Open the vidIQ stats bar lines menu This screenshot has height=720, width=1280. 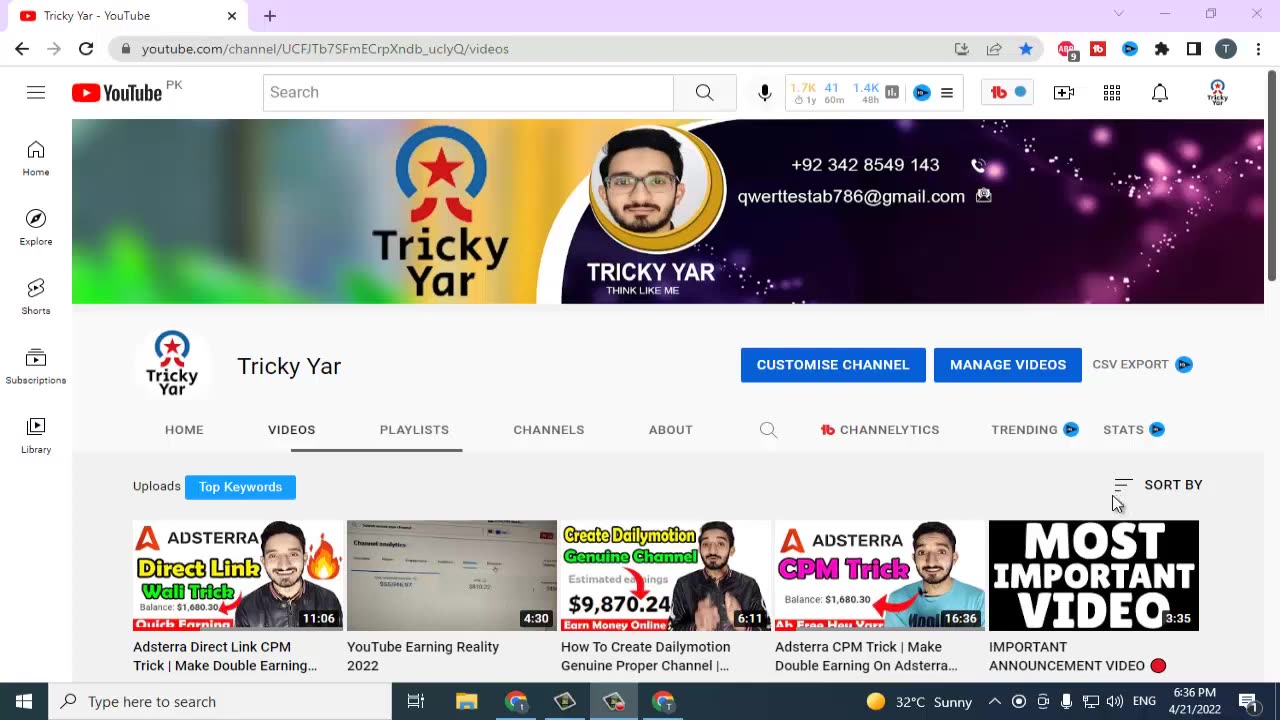click(x=947, y=92)
